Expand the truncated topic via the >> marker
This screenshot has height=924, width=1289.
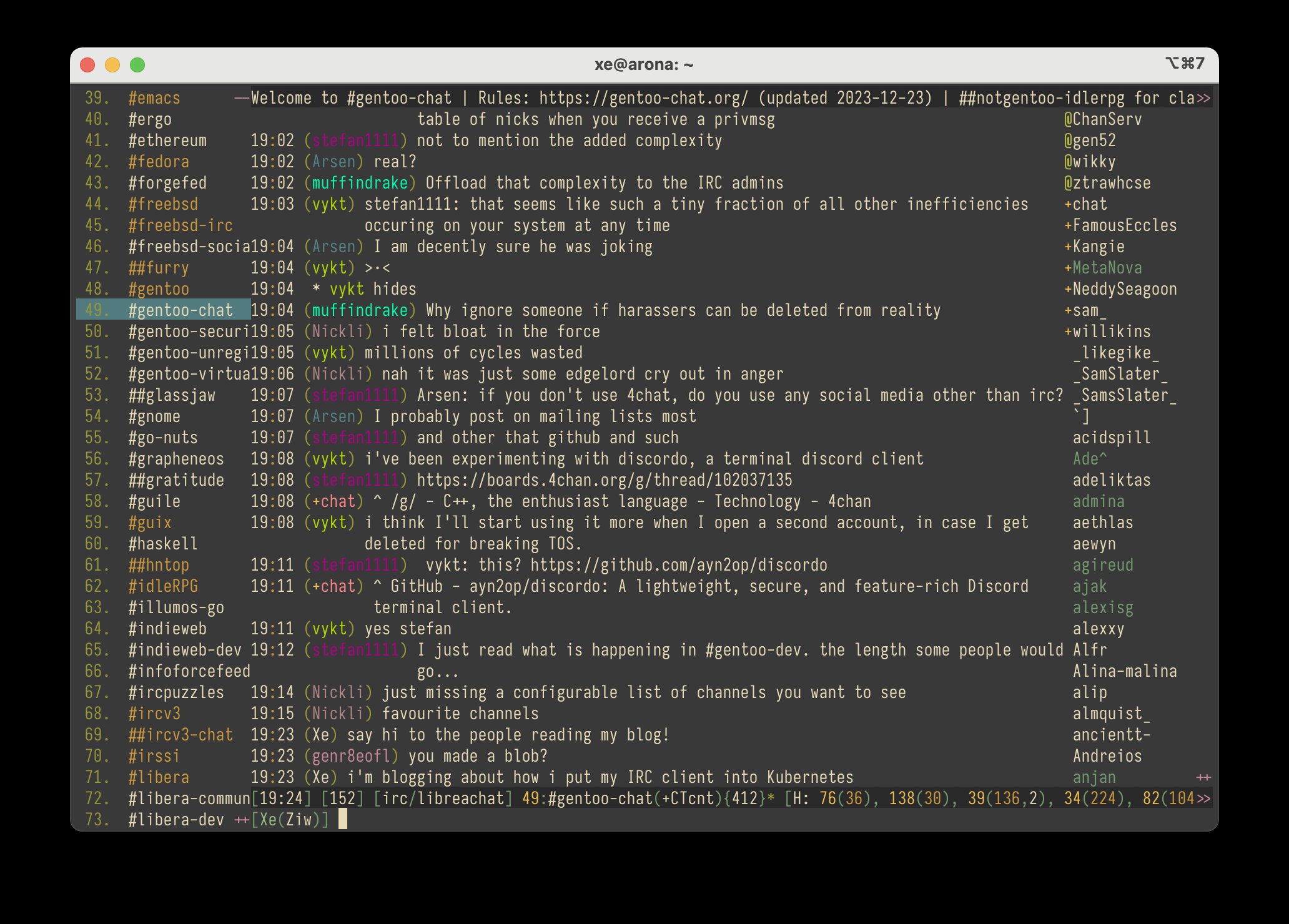coord(1203,98)
